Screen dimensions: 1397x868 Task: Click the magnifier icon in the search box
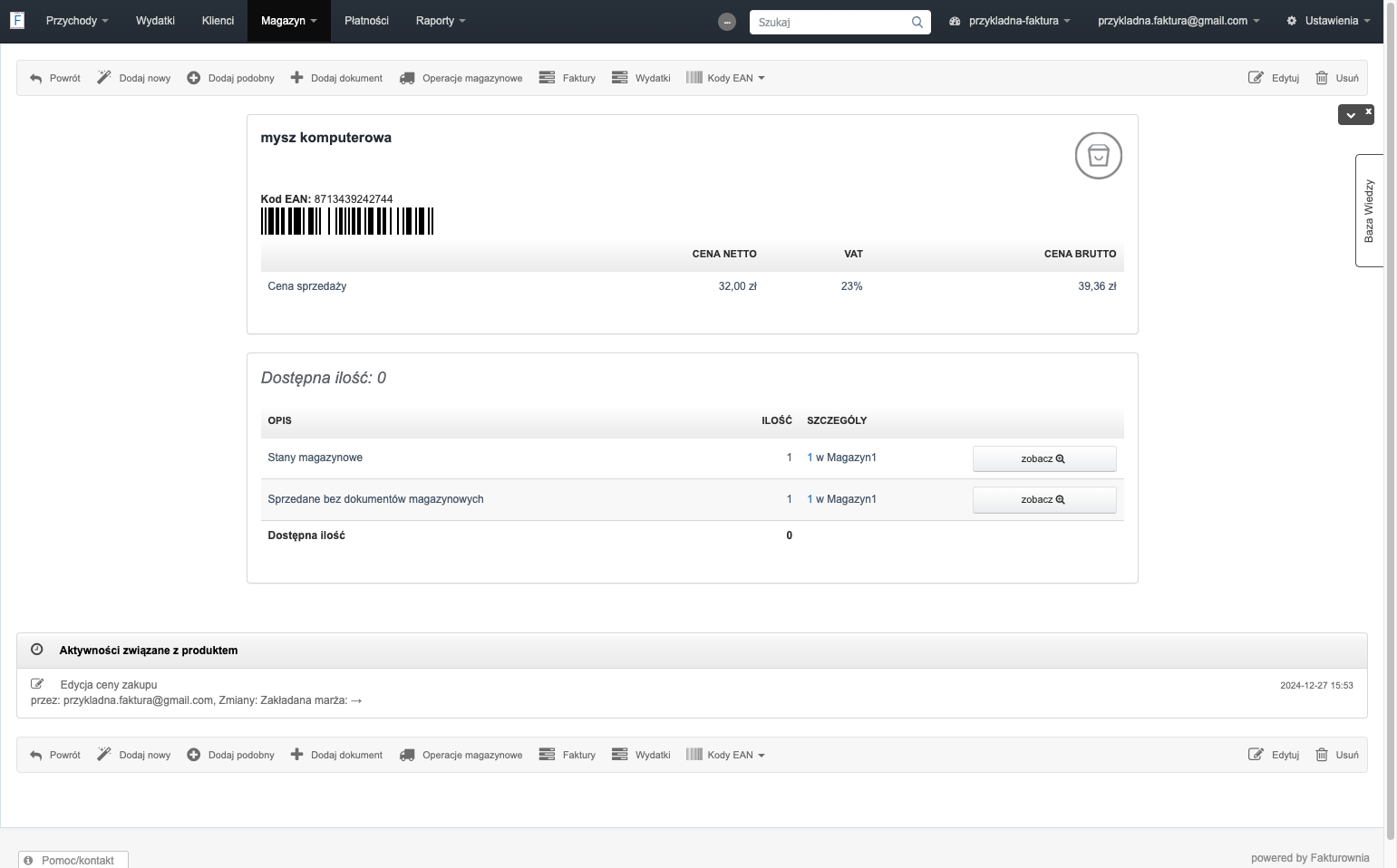pos(917,22)
